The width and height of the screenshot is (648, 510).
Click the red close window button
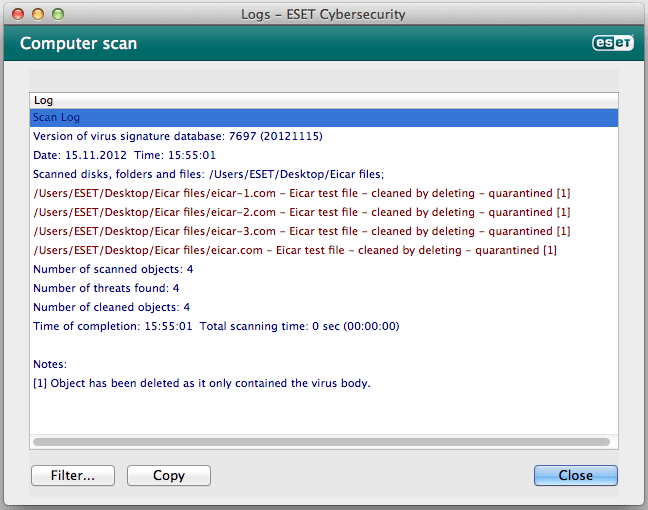(19, 15)
